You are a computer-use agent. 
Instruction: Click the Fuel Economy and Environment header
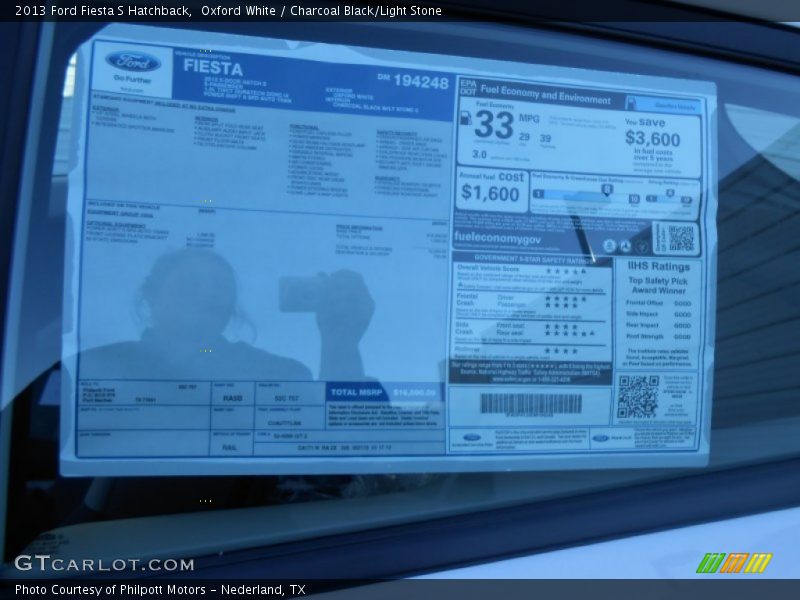545,94
